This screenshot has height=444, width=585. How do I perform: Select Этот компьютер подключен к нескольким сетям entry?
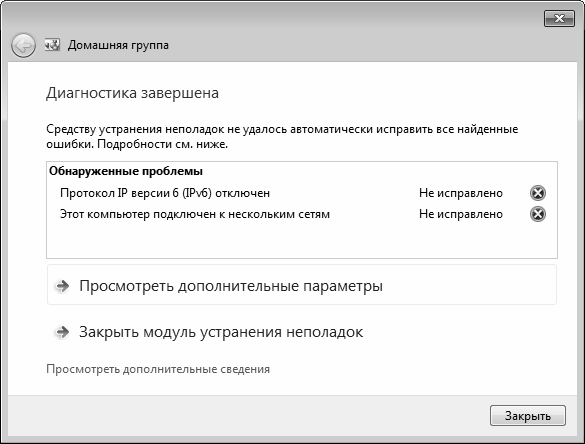pos(195,214)
